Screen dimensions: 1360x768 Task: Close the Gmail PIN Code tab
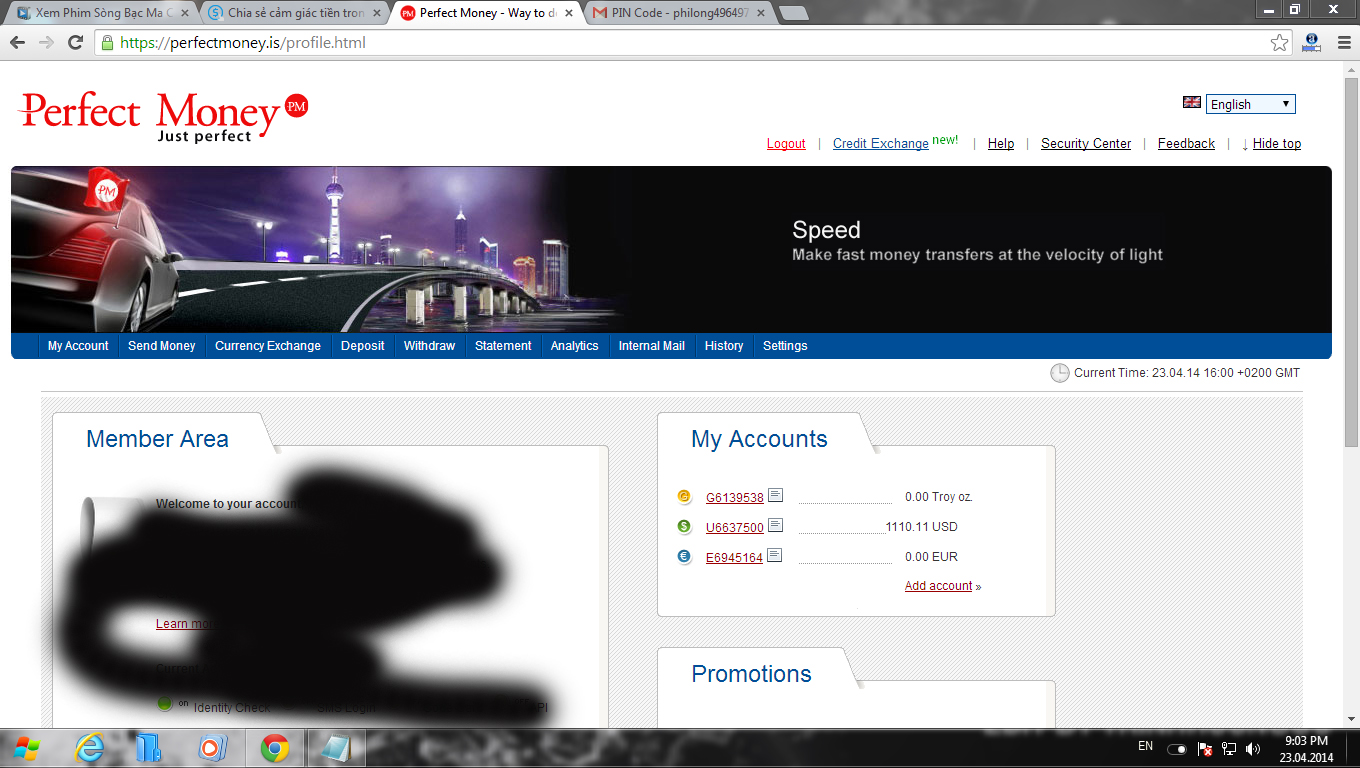tap(761, 13)
